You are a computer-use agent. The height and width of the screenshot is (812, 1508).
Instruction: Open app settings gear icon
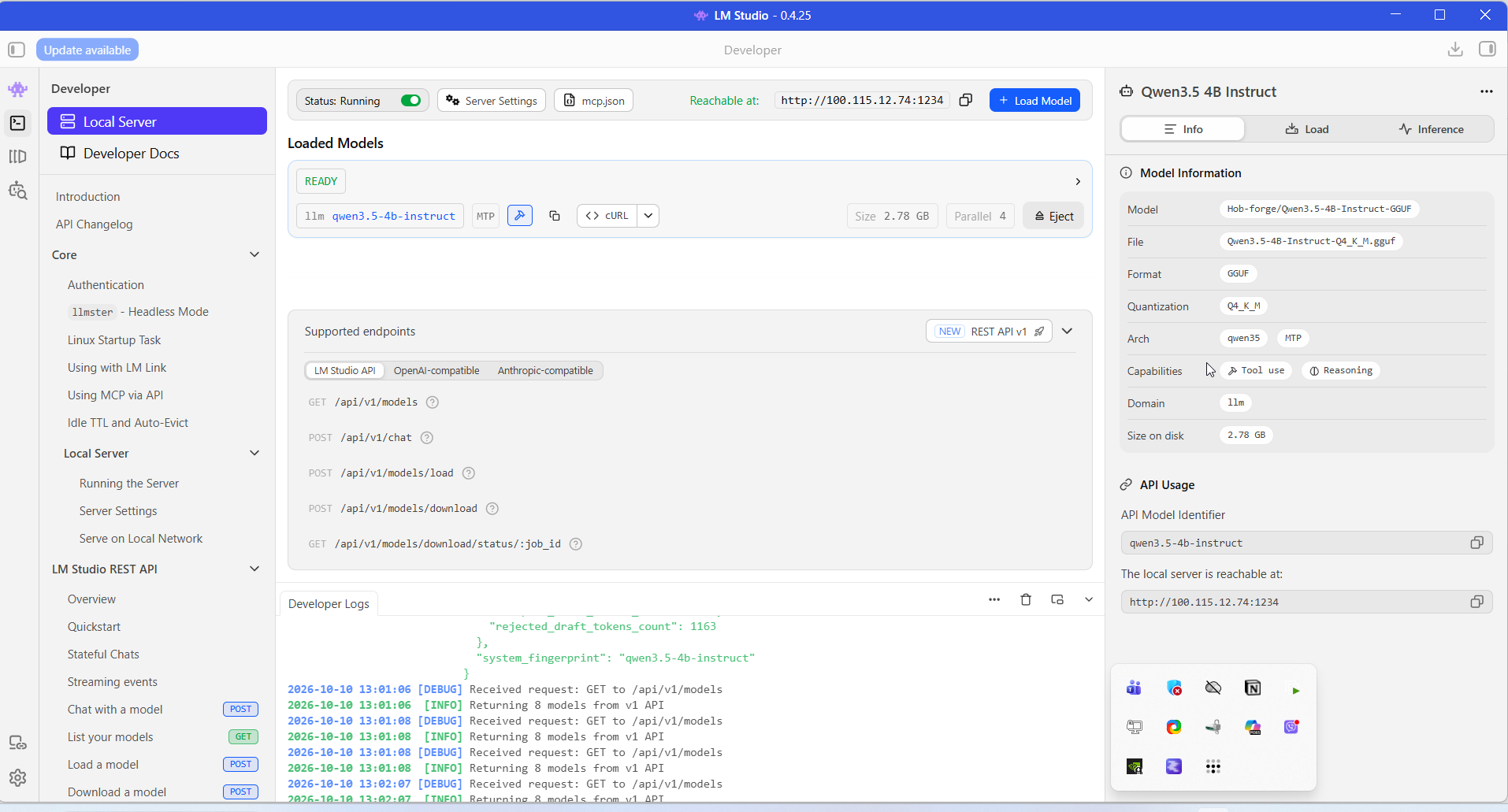coord(17,777)
